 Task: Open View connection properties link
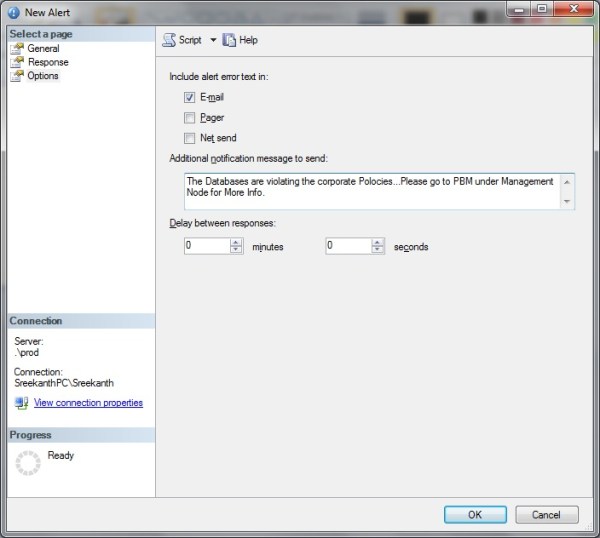click(x=88, y=403)
